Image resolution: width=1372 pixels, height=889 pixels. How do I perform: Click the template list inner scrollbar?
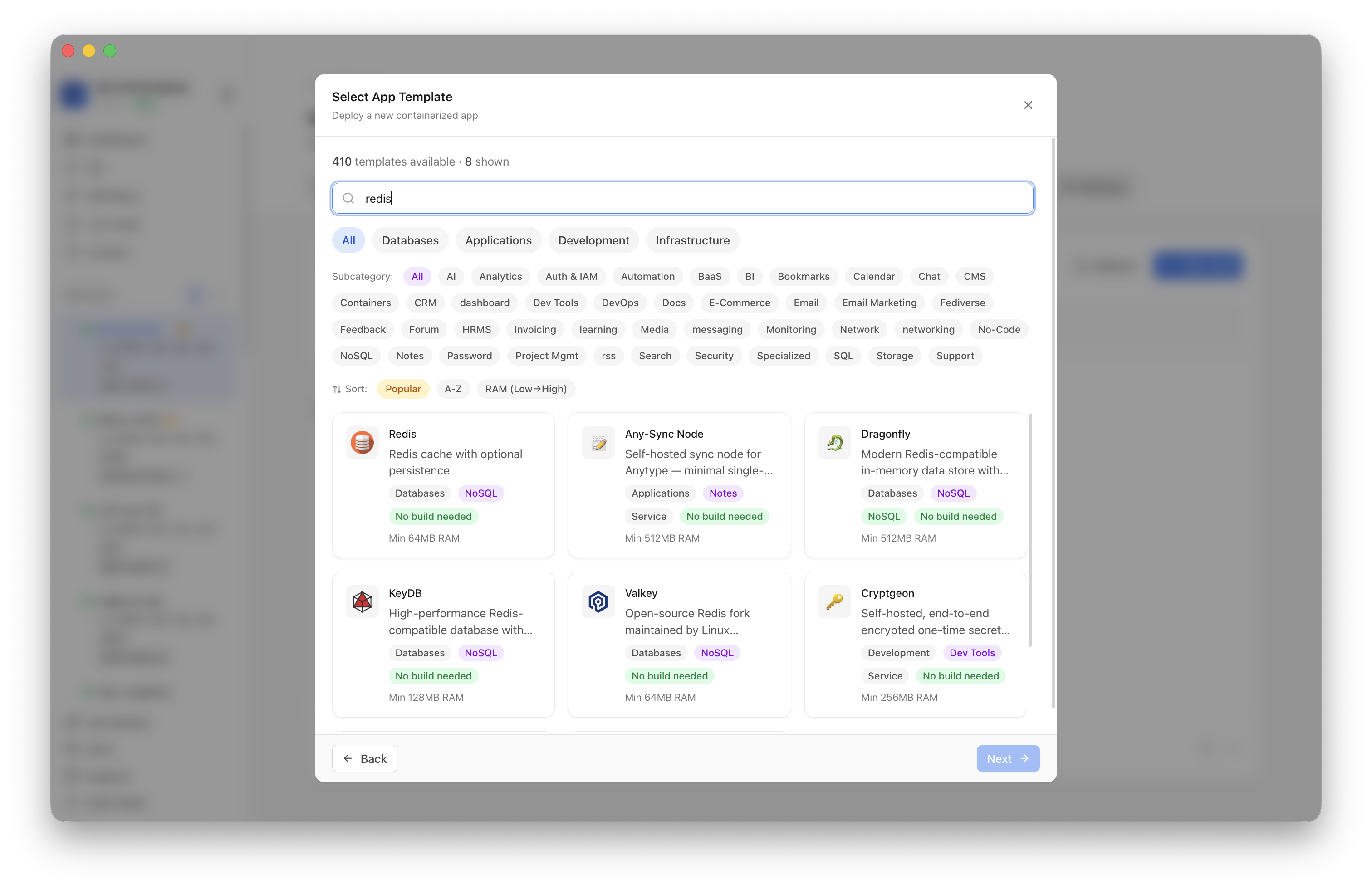tap(1029, 530)
